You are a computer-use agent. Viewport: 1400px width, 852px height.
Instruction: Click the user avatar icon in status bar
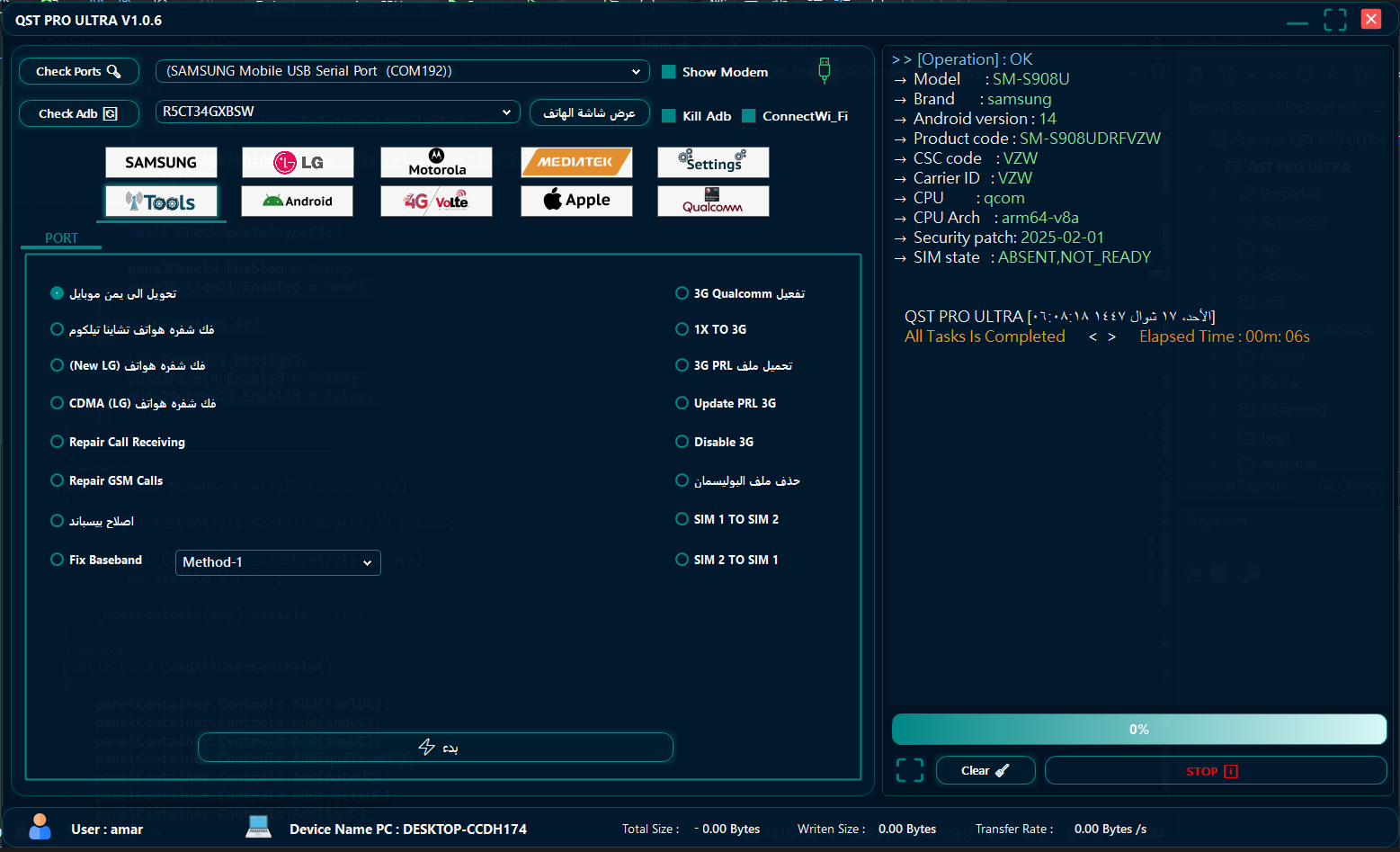(40, 826)
